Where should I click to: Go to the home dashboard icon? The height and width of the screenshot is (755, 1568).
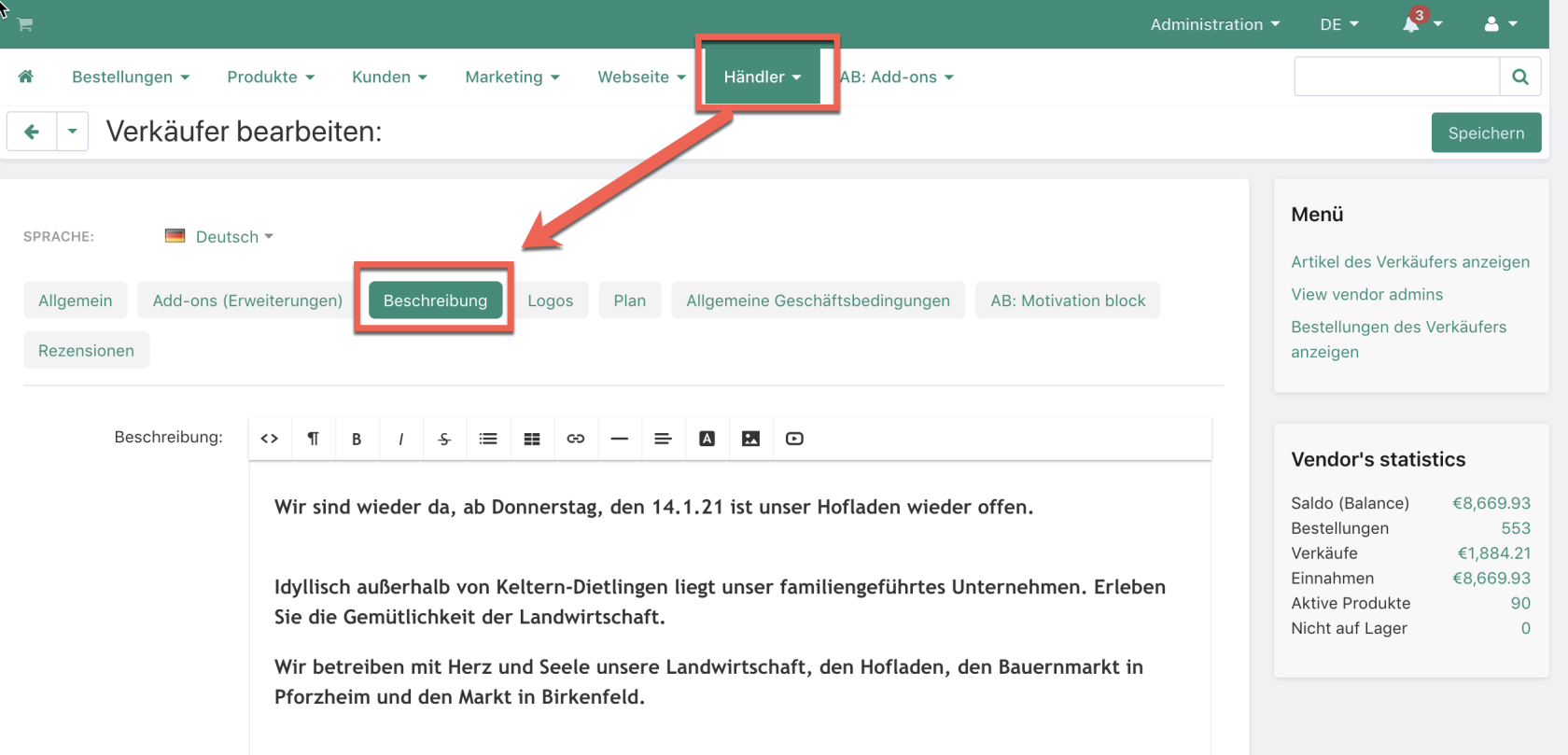(25, 77)
